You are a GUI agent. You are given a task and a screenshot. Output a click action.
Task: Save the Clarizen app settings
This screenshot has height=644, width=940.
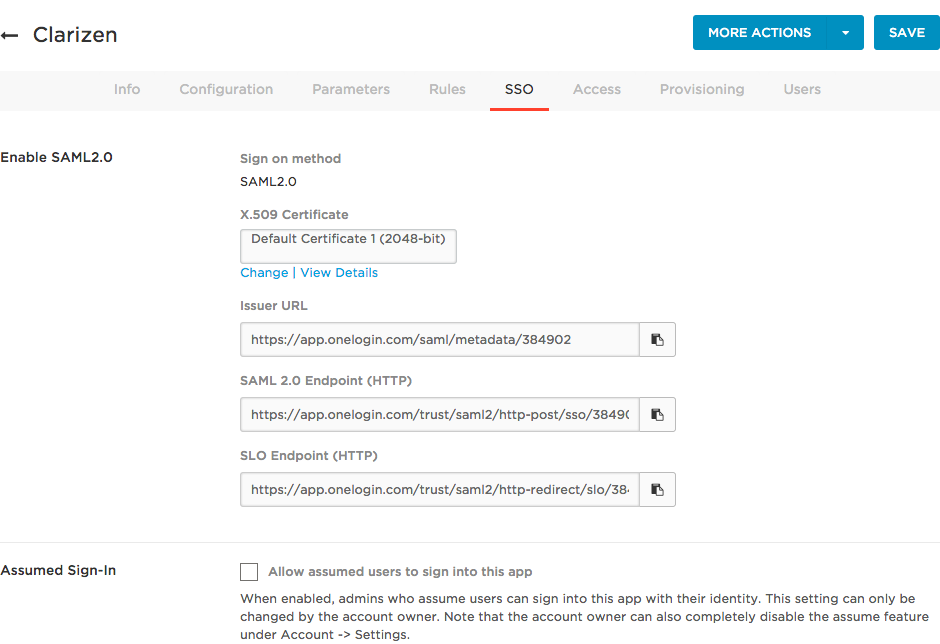(906, 32)
